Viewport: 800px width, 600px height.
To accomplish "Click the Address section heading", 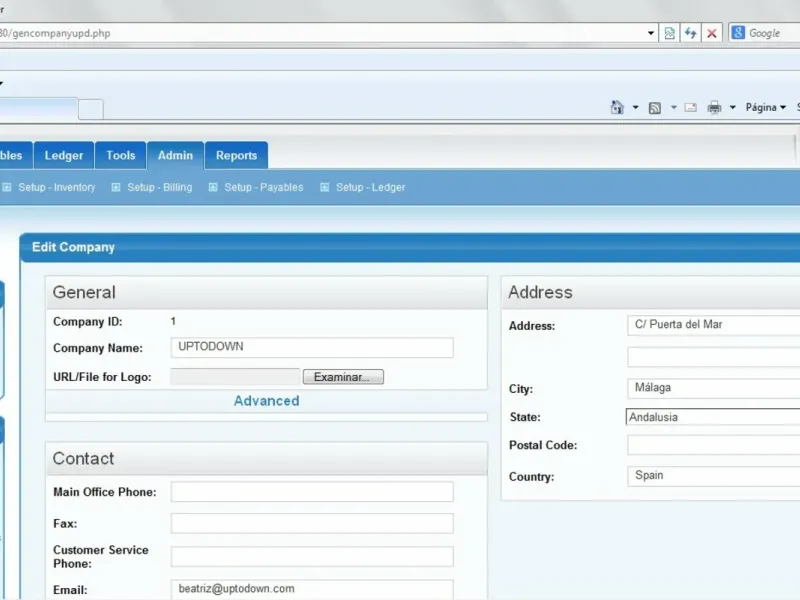I will coord(540,292).
